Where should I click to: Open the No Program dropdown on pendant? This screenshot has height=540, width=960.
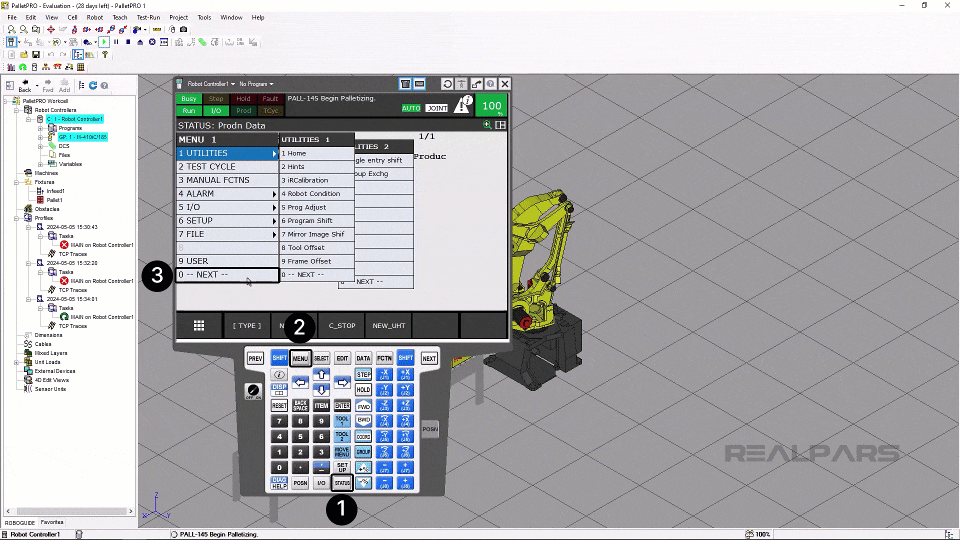tap(256, 84)
